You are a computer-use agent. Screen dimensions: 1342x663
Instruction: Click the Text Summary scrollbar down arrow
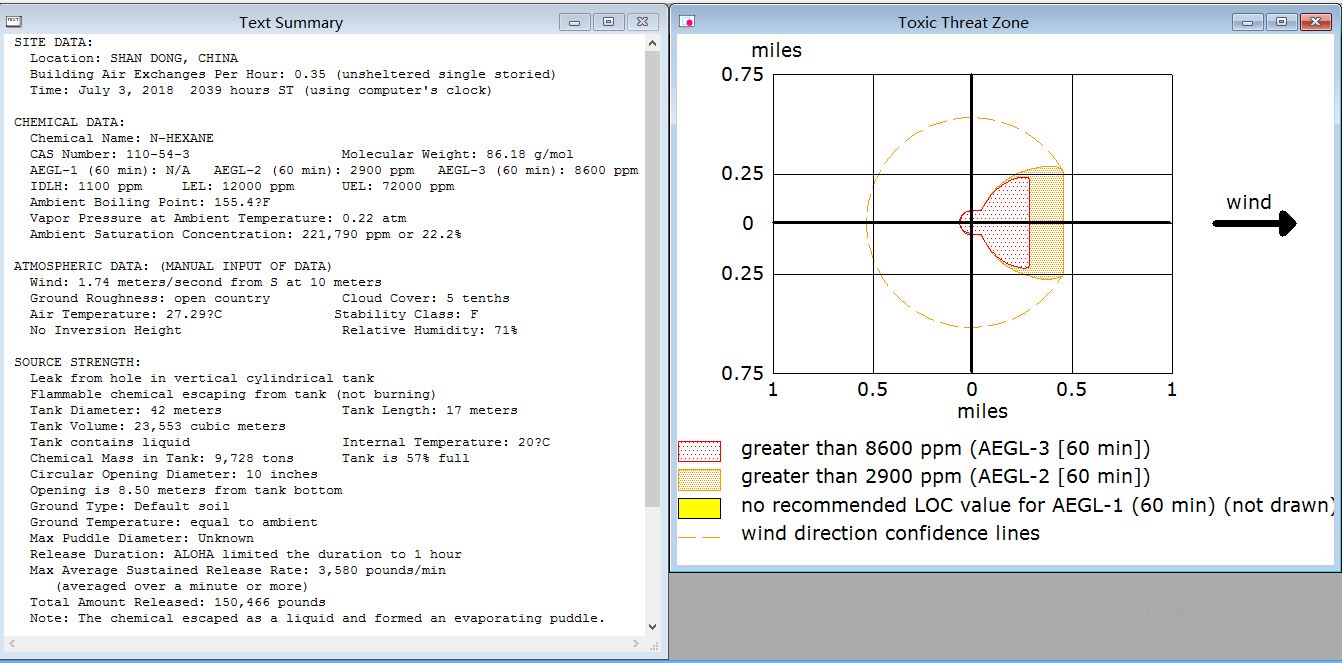653,627
